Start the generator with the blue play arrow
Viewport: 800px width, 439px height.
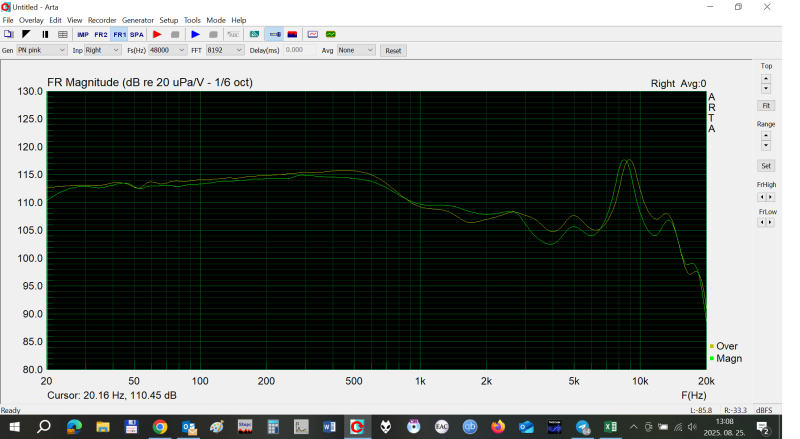[195, 34]
